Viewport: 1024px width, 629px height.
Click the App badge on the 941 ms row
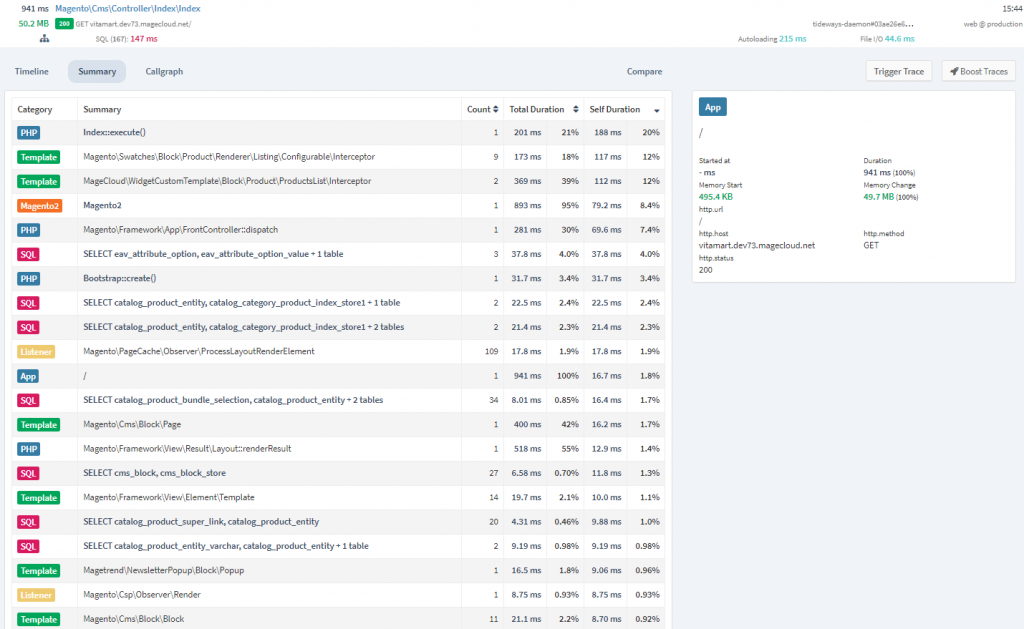[x=28, y=376]
